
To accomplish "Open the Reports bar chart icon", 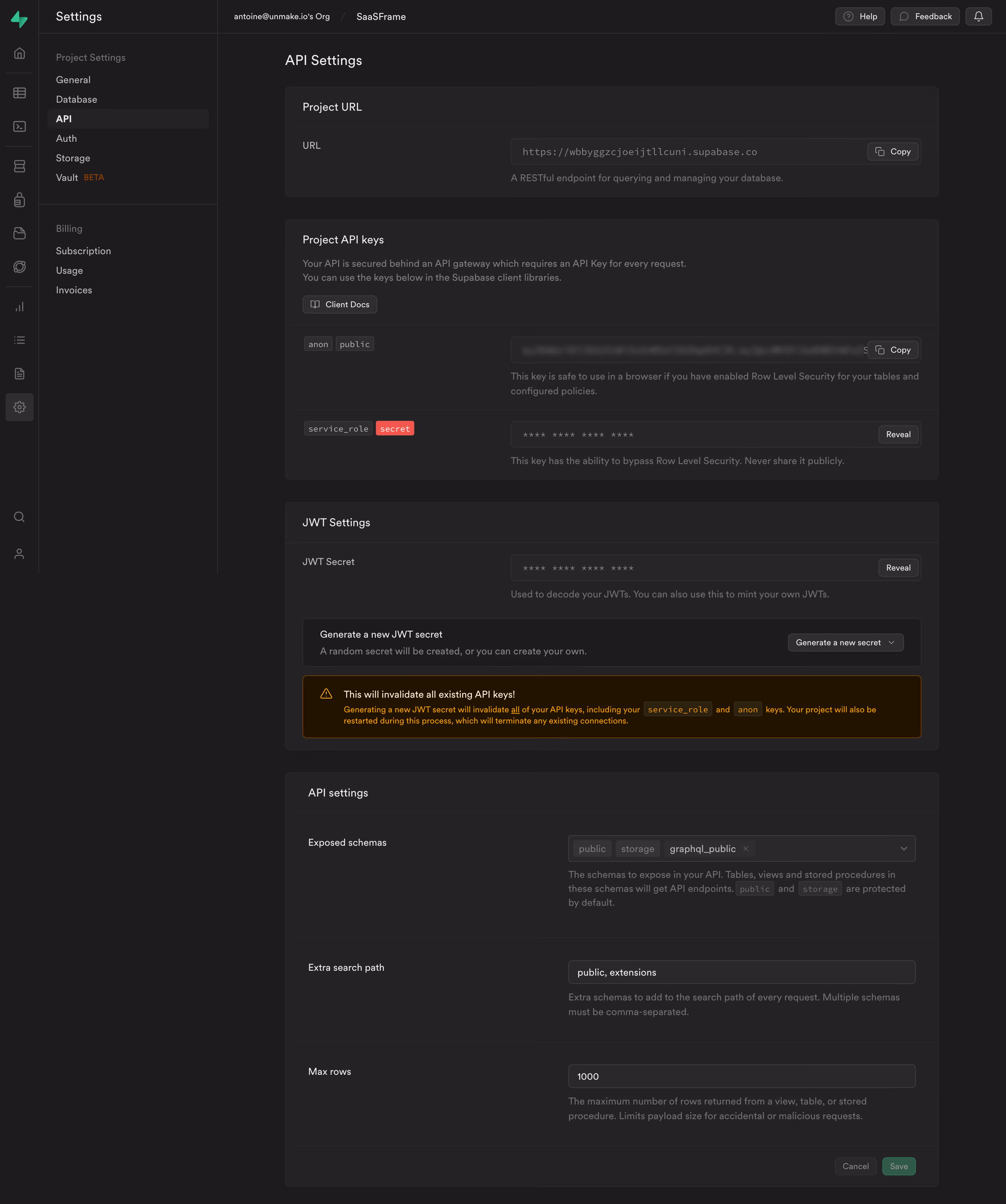I will click(20, 307).
